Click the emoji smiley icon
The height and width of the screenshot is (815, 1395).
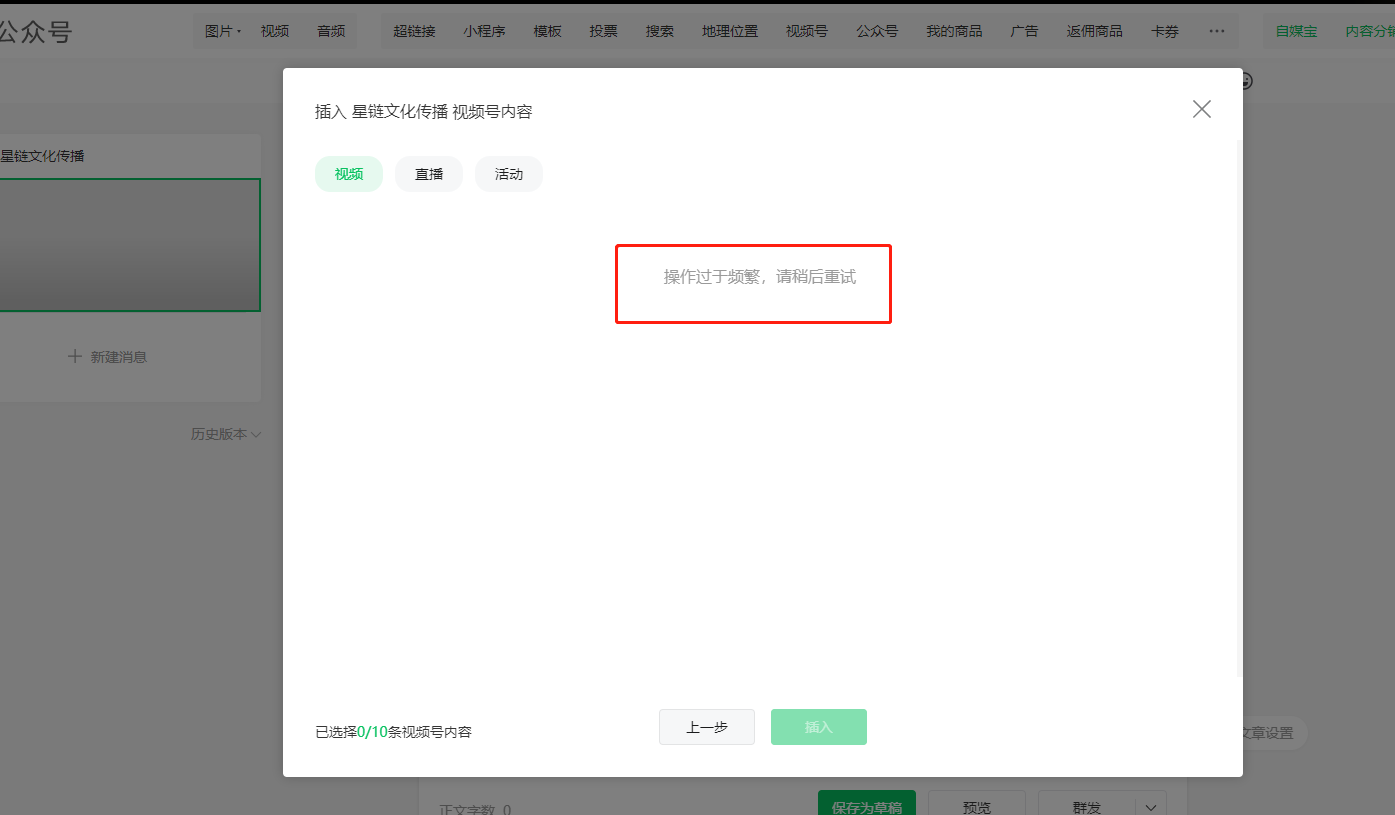pyautogui.click(x=1247, y=81)
